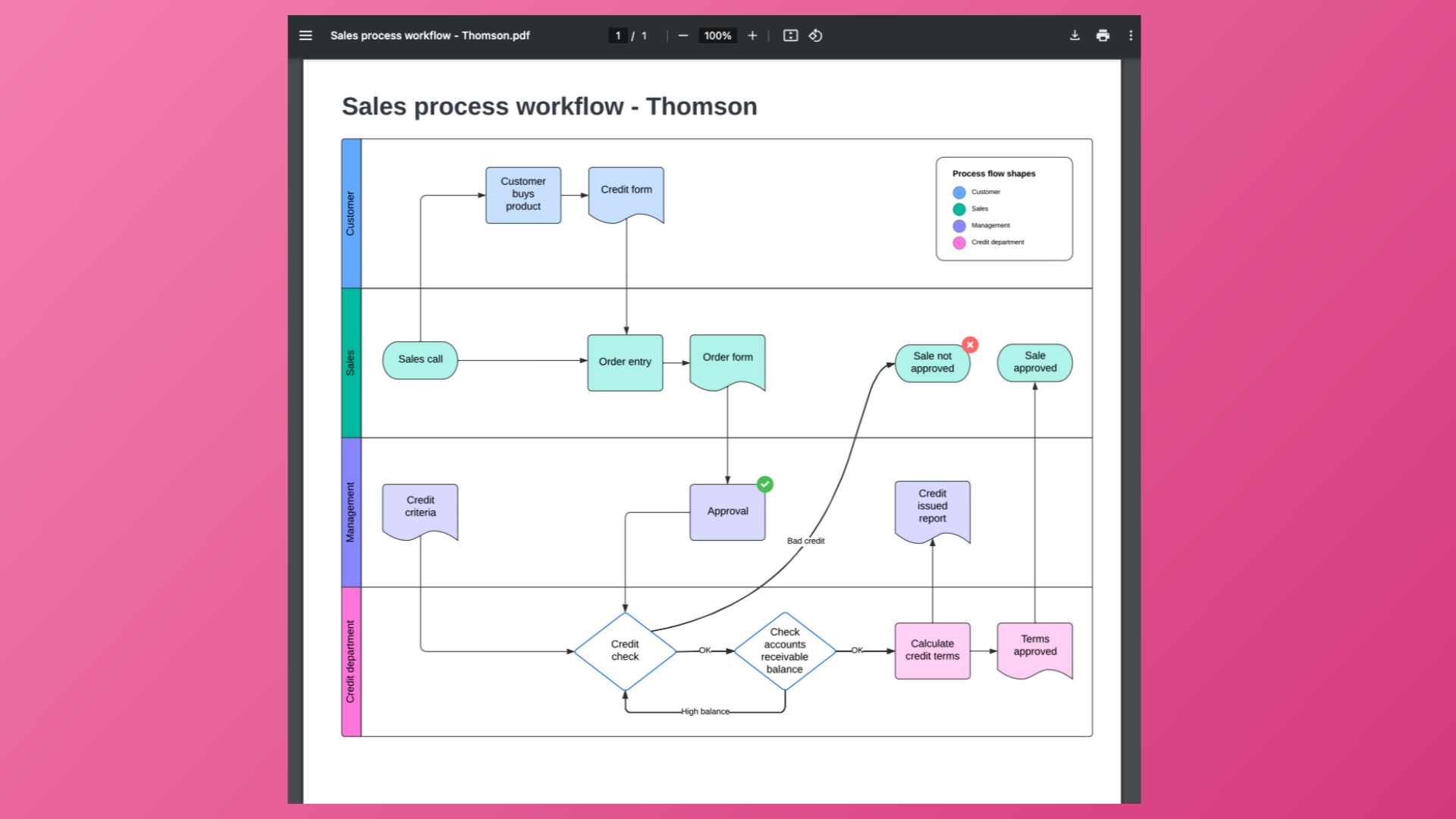Click the Bad credit connector label

[x=805, y=541]
